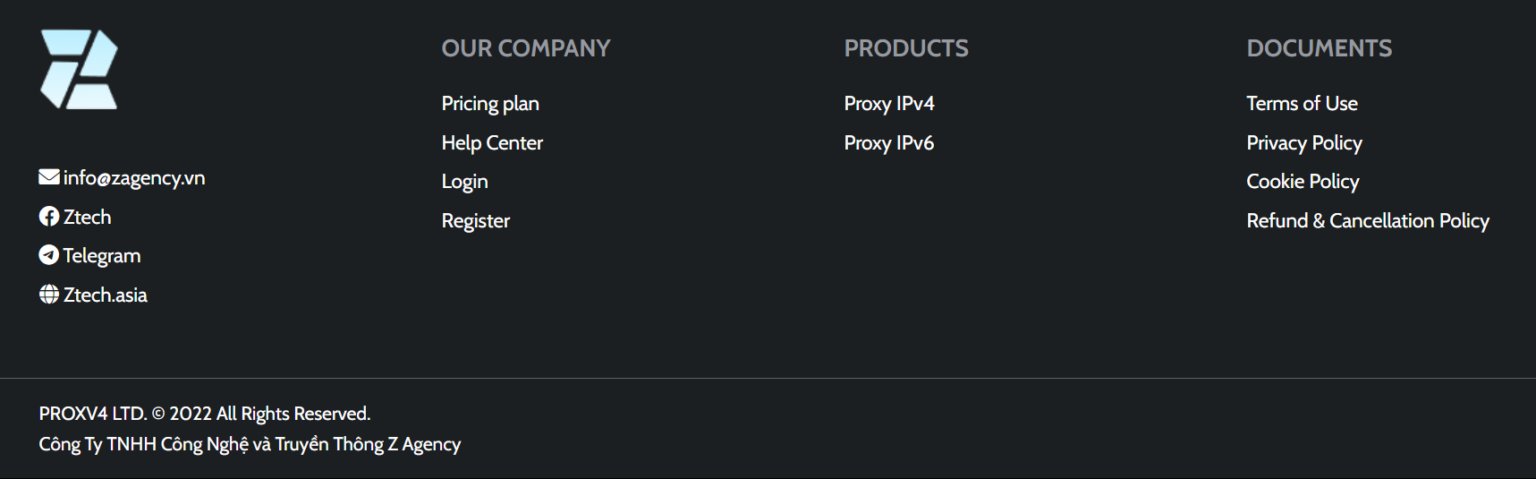Open the info@zagency.vn email link
The width and height of the screenshot is (1536, 479).
(x=134, y=178)
